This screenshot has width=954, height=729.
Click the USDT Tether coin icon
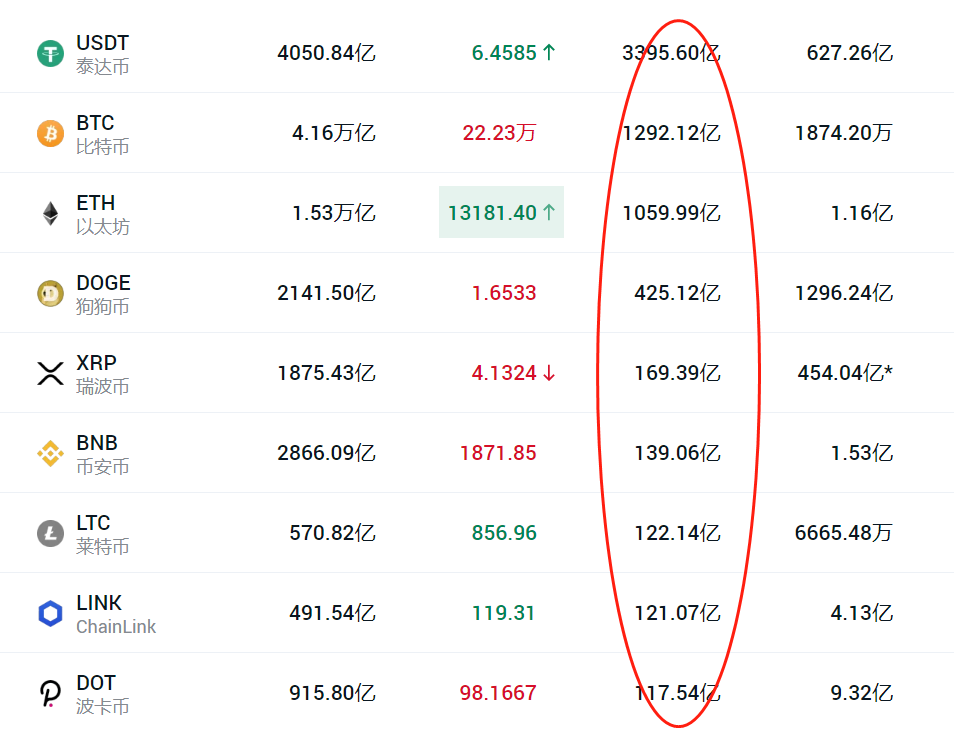(x=50, y=53)
